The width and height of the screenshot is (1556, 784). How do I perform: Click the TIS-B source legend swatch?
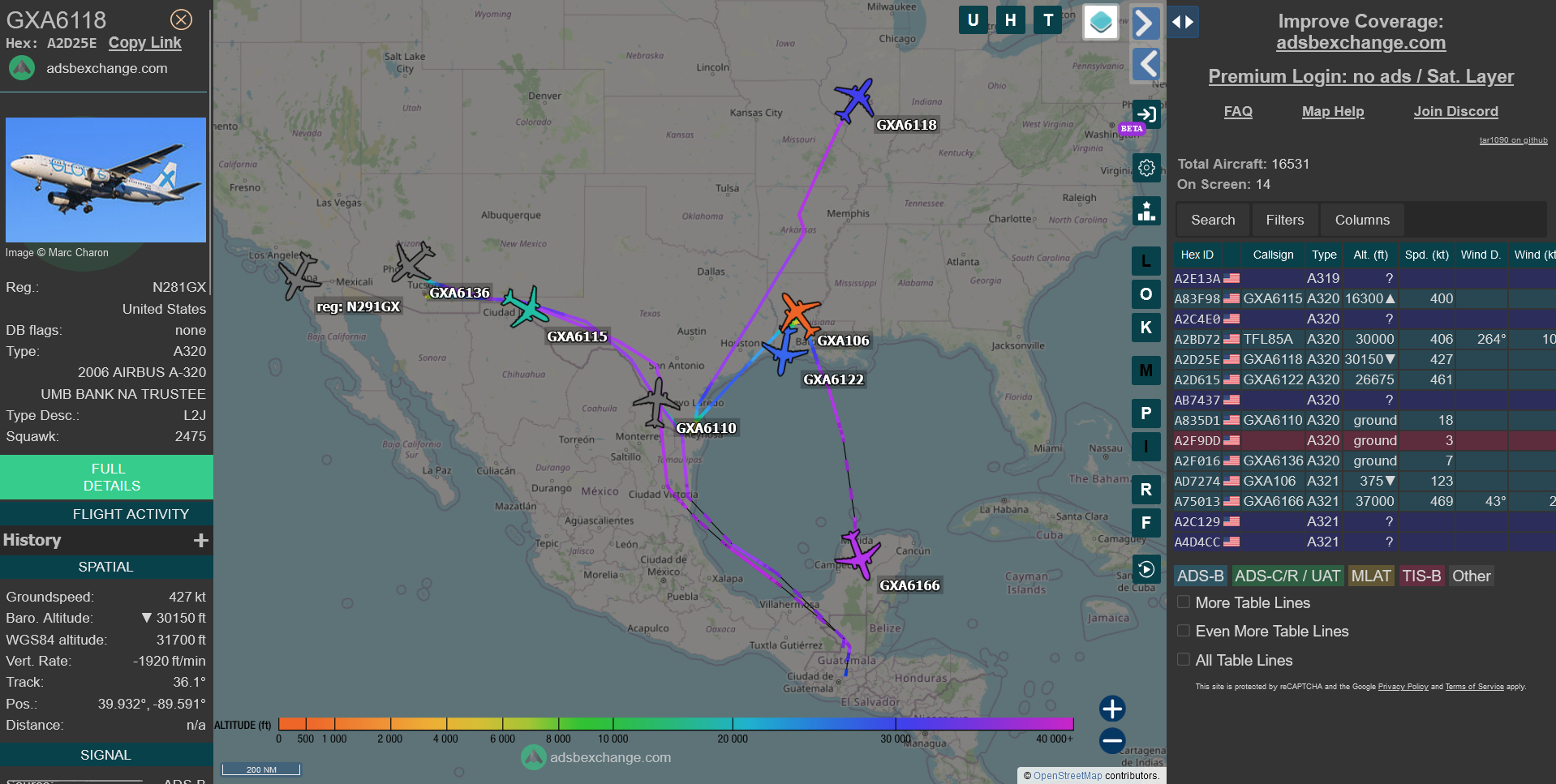point(1421,576)
